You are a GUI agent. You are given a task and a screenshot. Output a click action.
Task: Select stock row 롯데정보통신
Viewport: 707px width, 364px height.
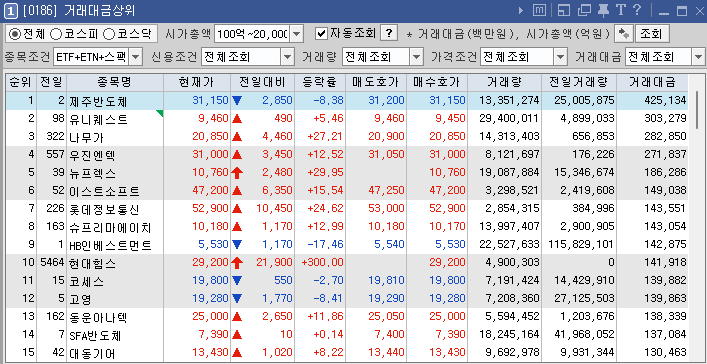click(347, 209)
